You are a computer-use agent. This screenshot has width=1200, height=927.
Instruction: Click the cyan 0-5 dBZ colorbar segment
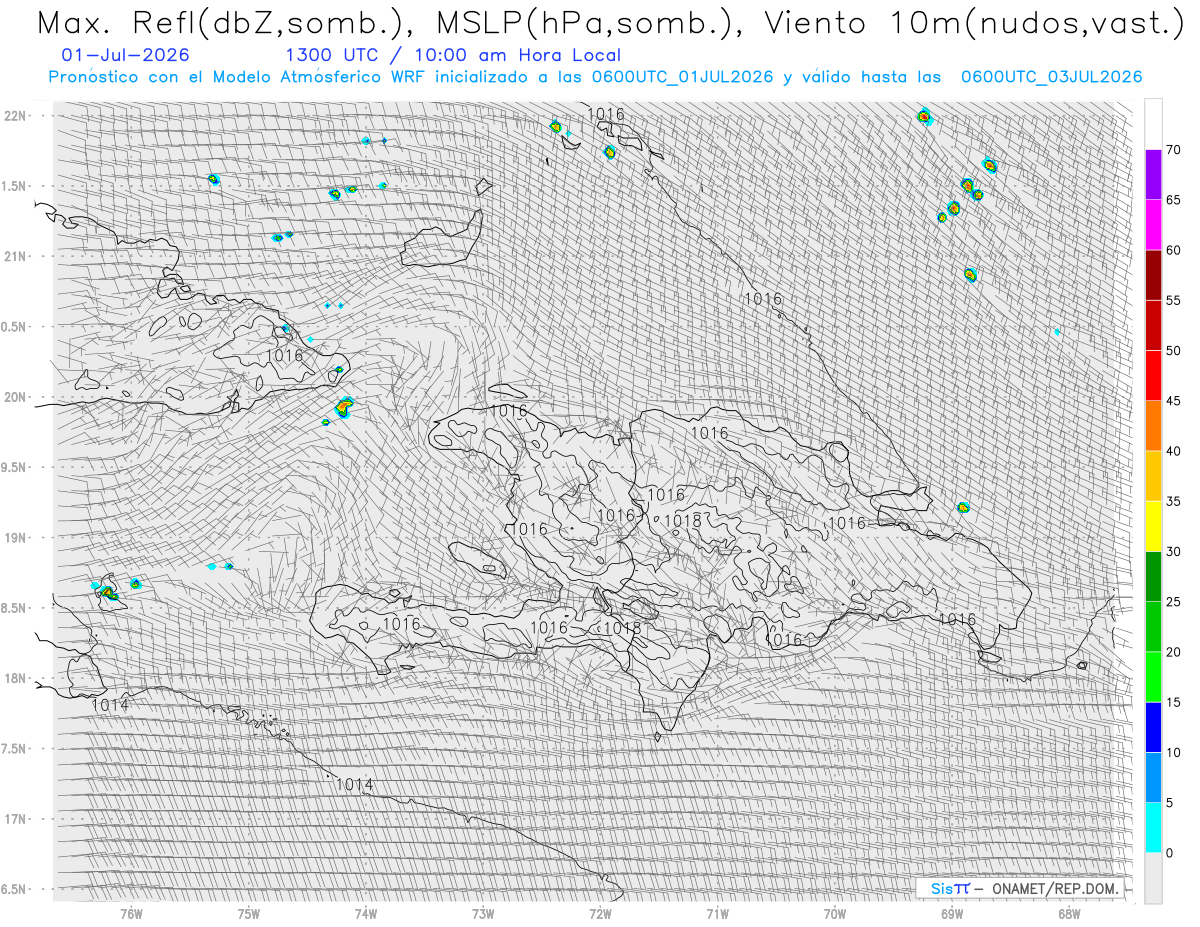pyautogui.click(x=1153, y=827)
